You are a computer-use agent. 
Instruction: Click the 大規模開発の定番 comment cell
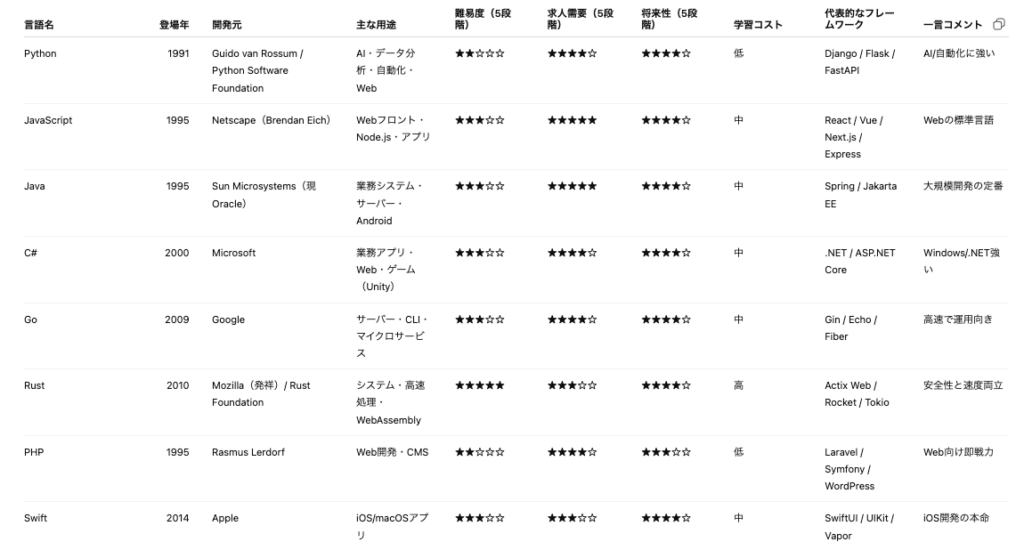coord(962,186)
